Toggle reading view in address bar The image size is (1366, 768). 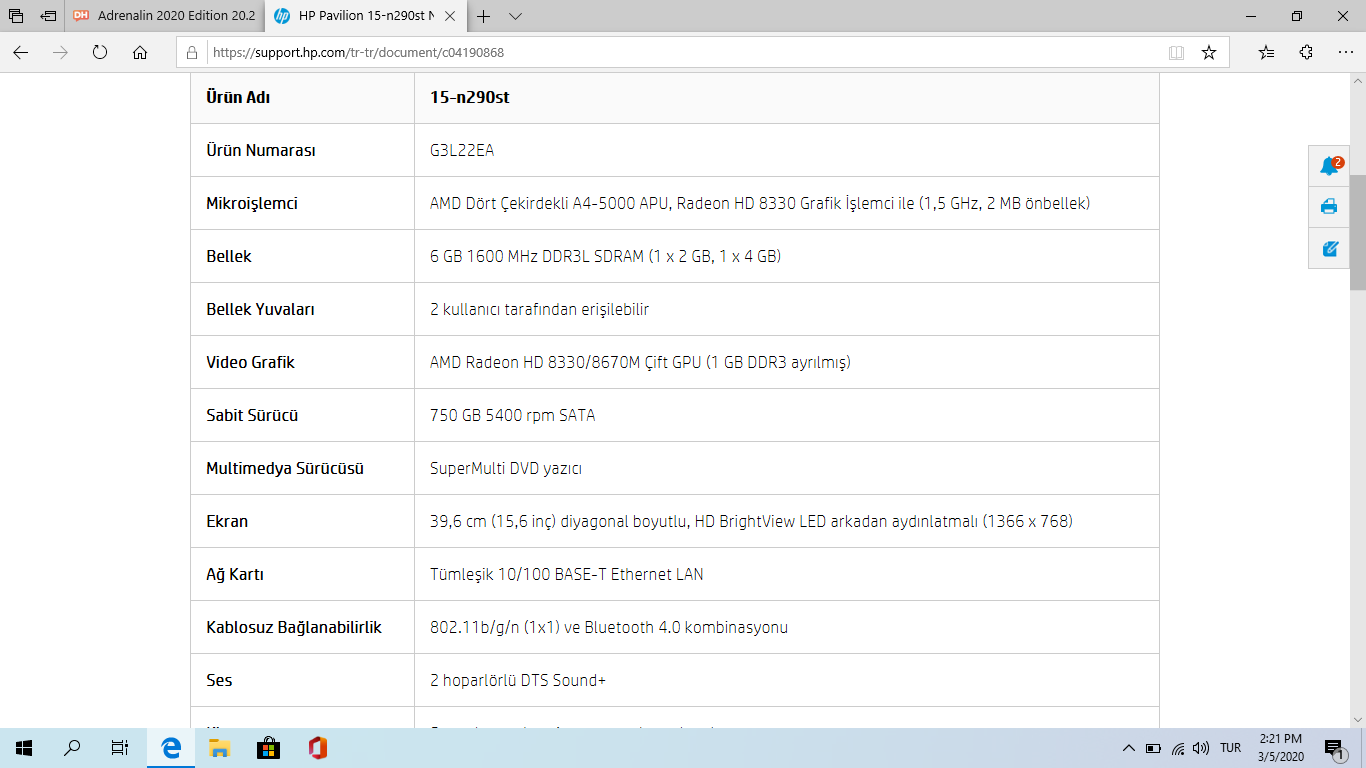(1177, 53)
